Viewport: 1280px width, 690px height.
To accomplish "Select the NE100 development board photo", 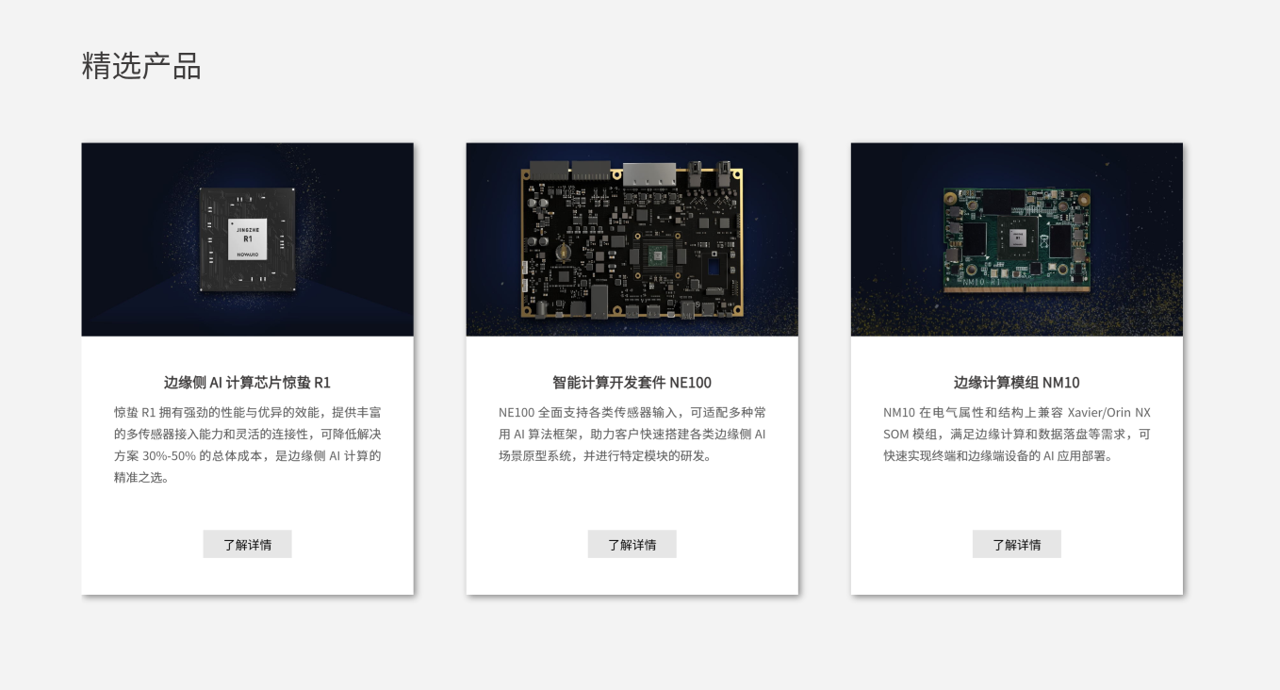I will click(632, 239).
